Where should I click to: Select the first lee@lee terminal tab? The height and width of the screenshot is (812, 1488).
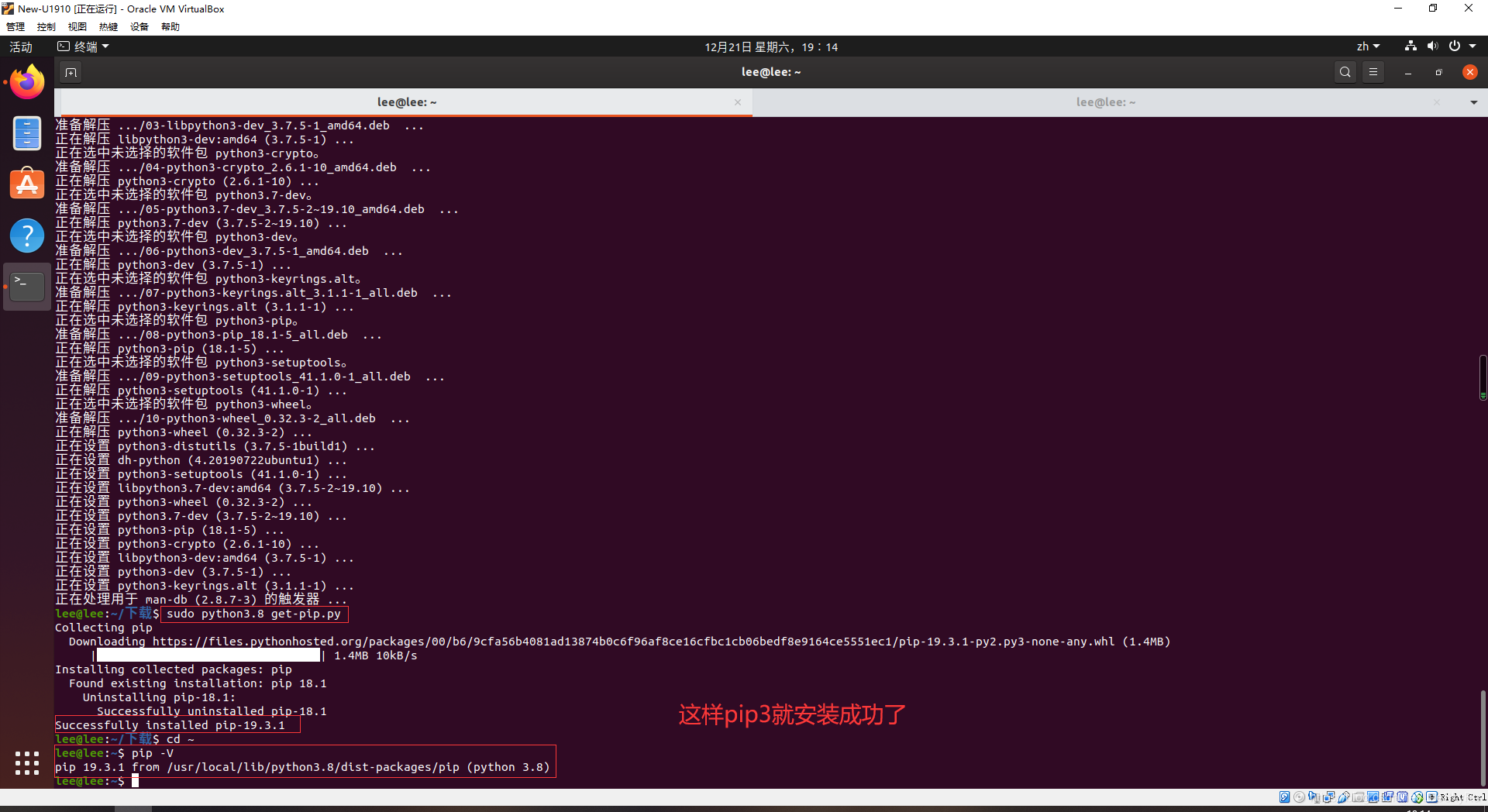(x=406, y=102)
